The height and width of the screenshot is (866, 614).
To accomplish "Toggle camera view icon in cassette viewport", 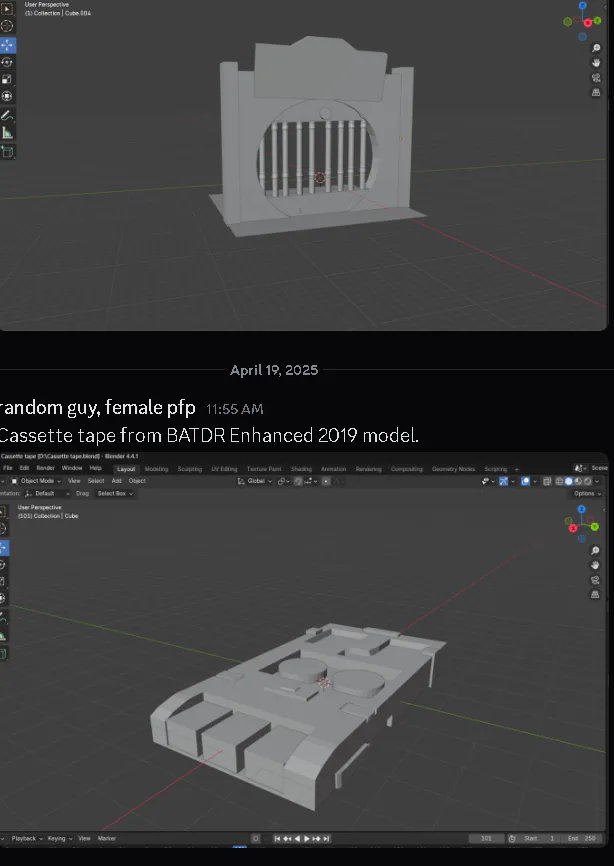I will pos(595,580).
